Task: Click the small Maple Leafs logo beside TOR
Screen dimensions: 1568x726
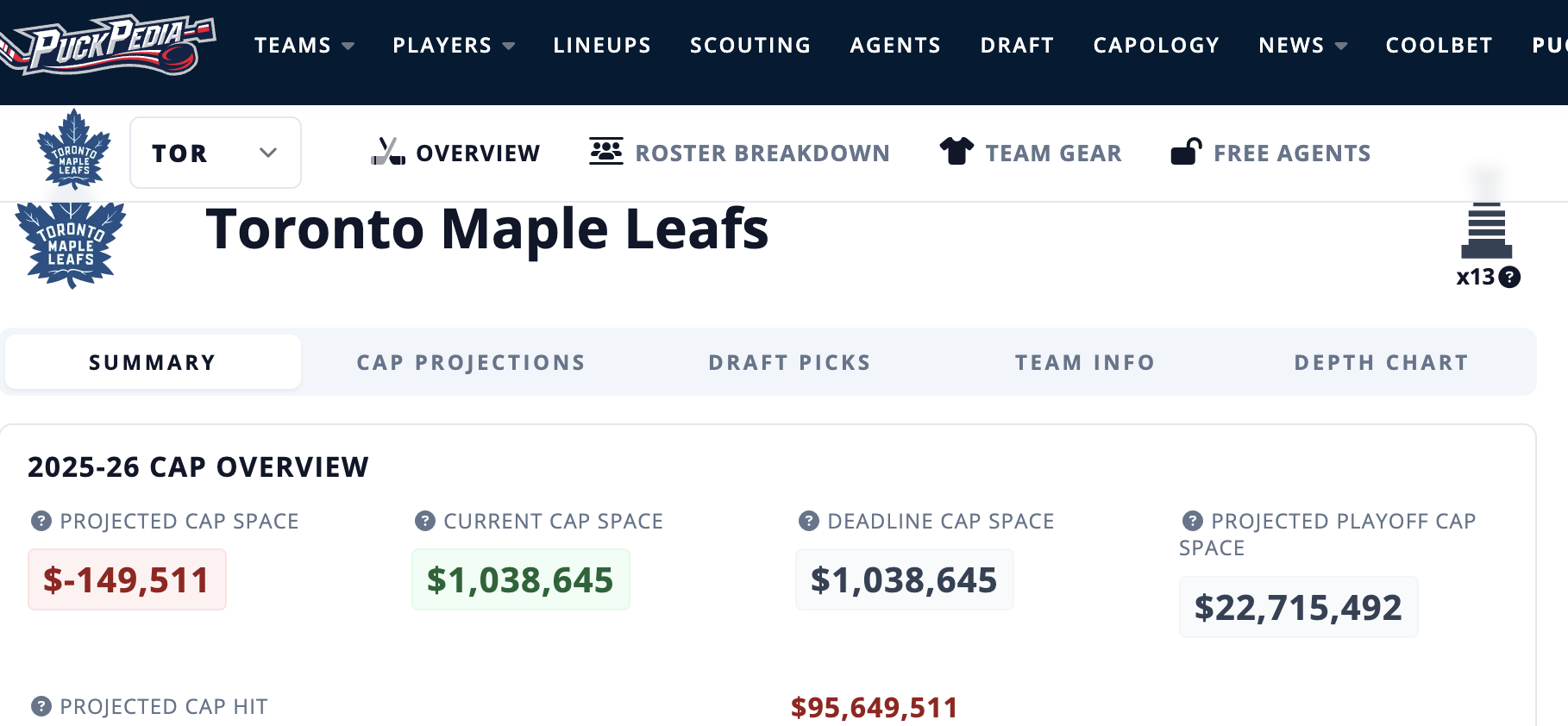Action: (74, 150)
